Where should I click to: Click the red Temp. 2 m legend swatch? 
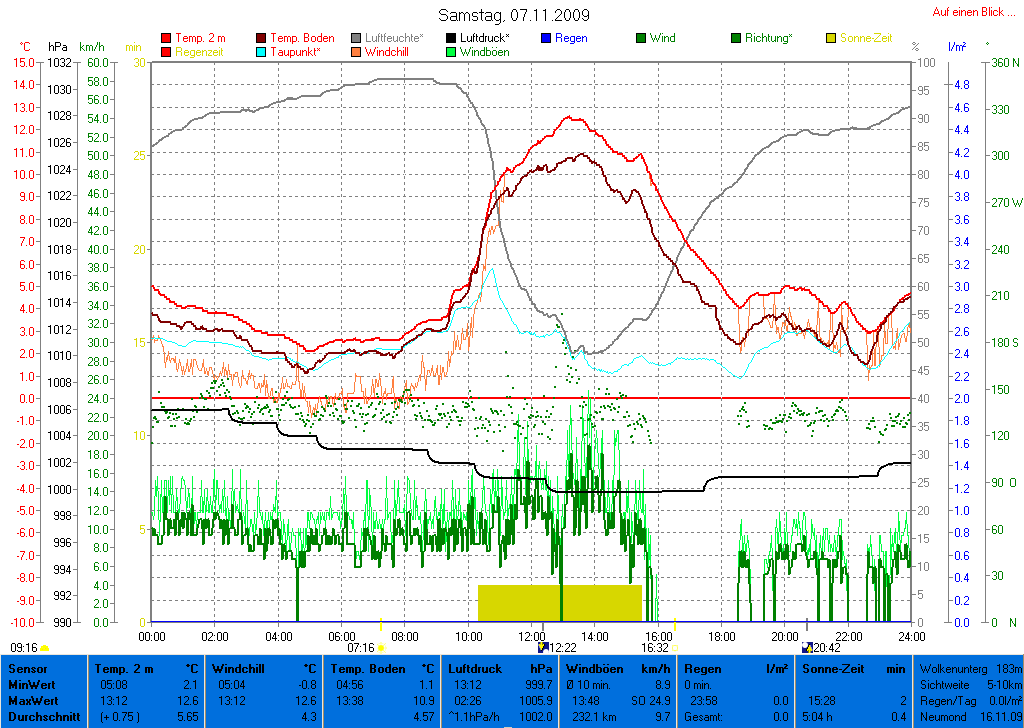(166, 38)
